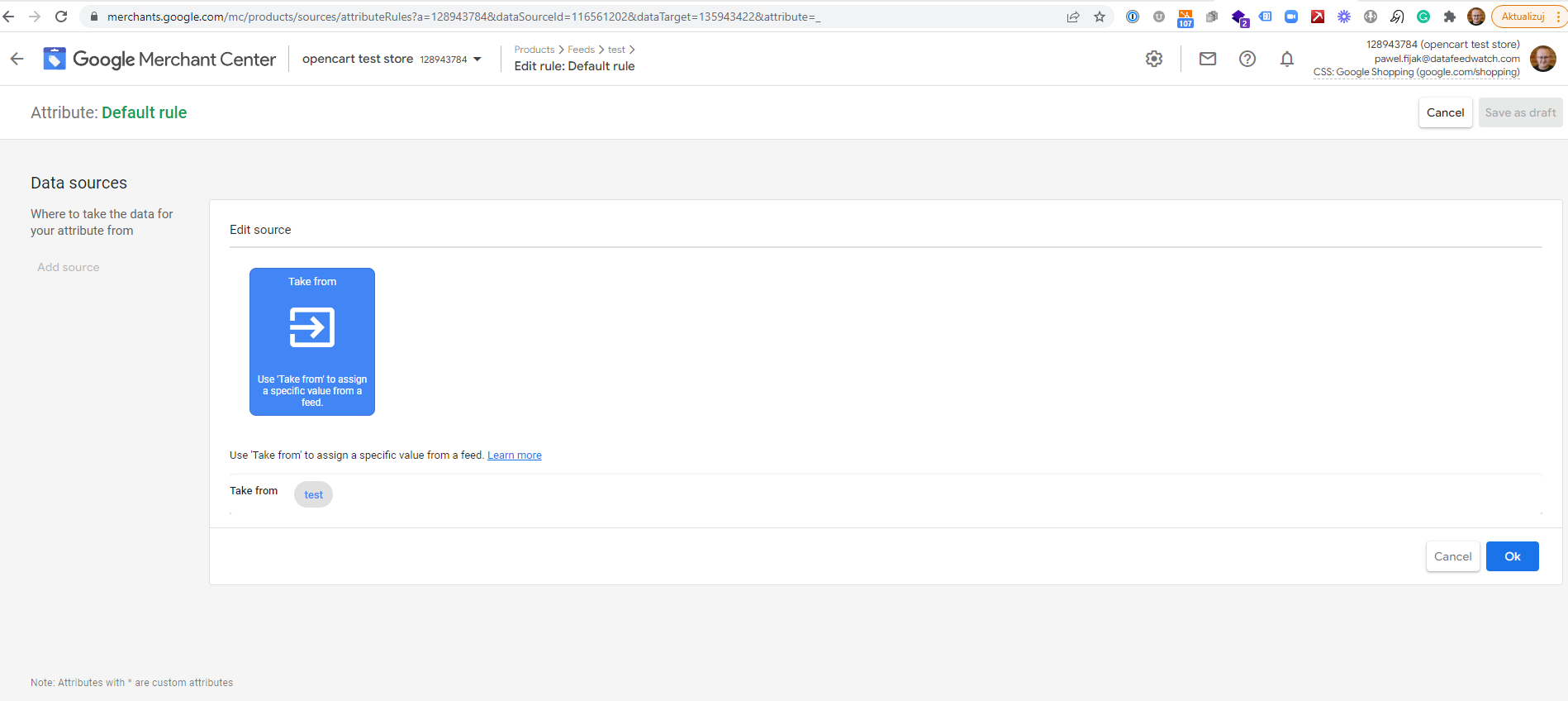Click the Google Merchant Center logo
Viewport: 1568px width, 701px height.
coord(159,59)
